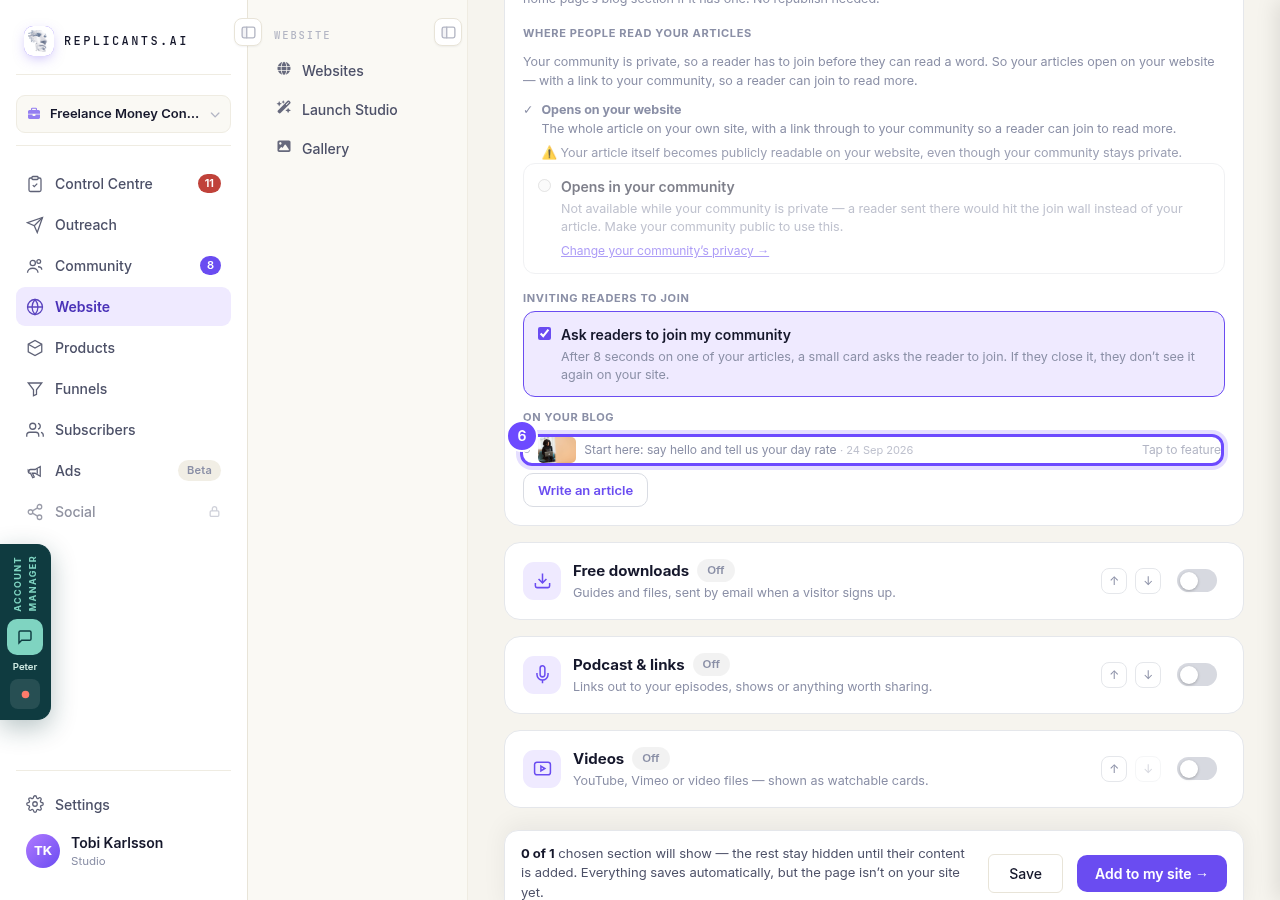Image resolution: width=1280 pixels, height=900 pixels.
Task: Click the Write an article button
Action: coord(585,490)
